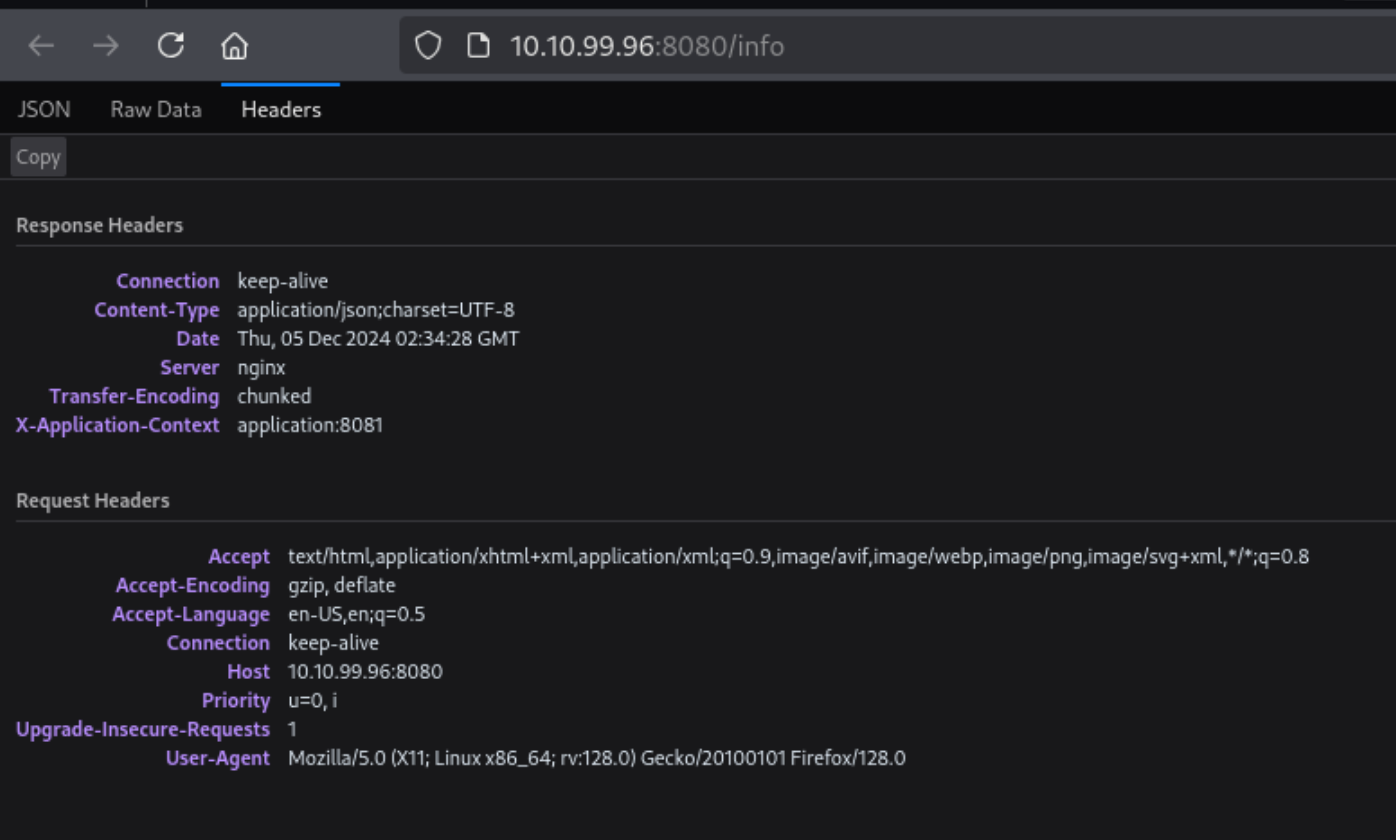This screenshot has height=840, width=1396.
Task: Switch to the JSON tab
Action: pos(44,110)
